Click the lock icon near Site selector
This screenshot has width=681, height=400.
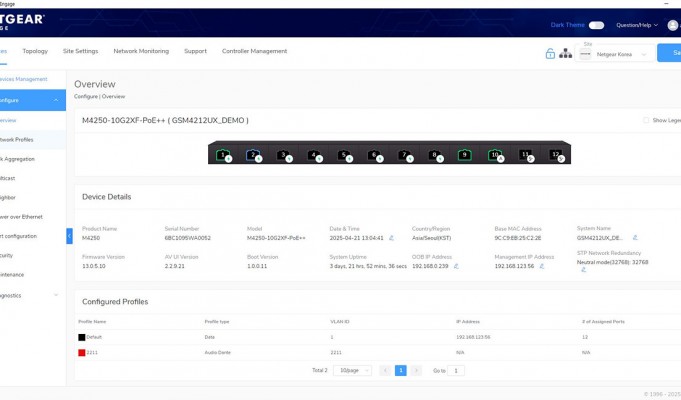coord(550,53)
